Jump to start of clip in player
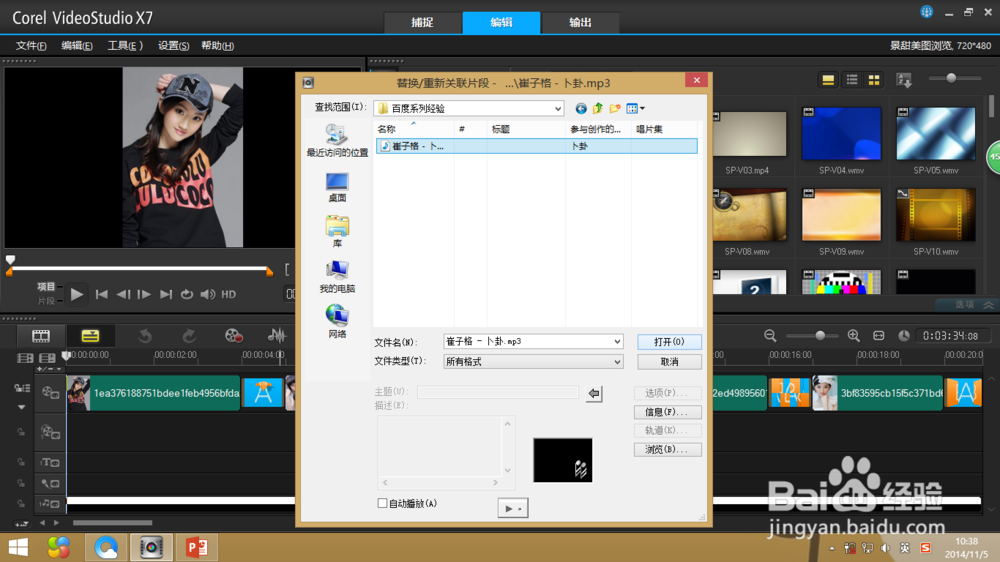 pyautogui.click(x=101, y=294)
